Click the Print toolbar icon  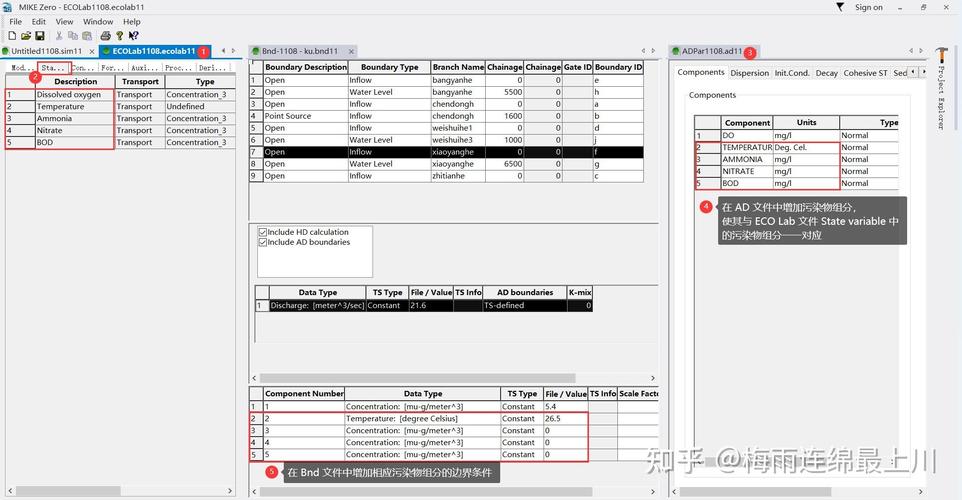tap(106, 36)
